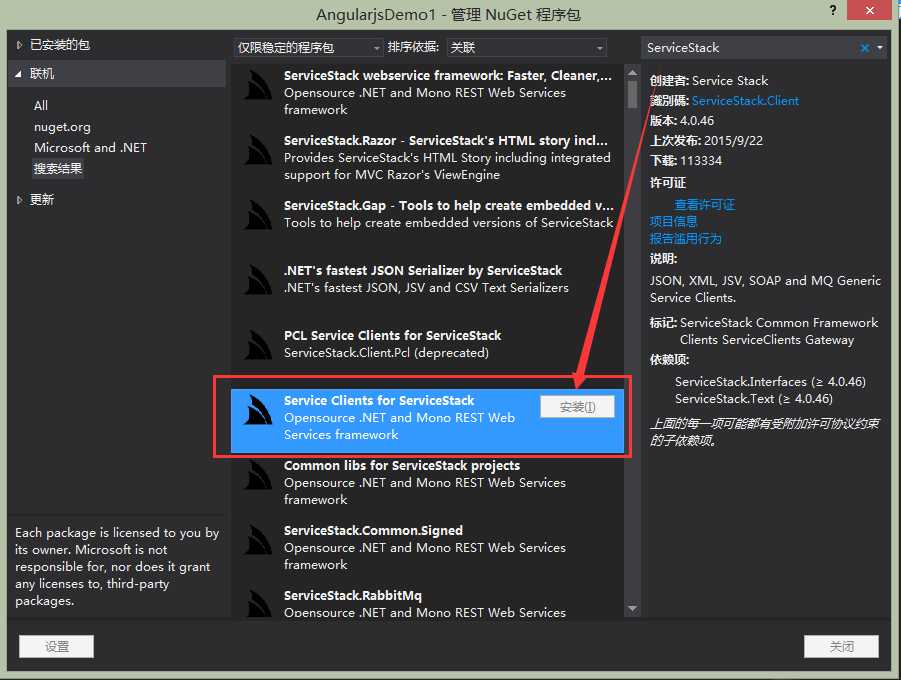Click the 版本 4.0.46 version text

[682, 121]
